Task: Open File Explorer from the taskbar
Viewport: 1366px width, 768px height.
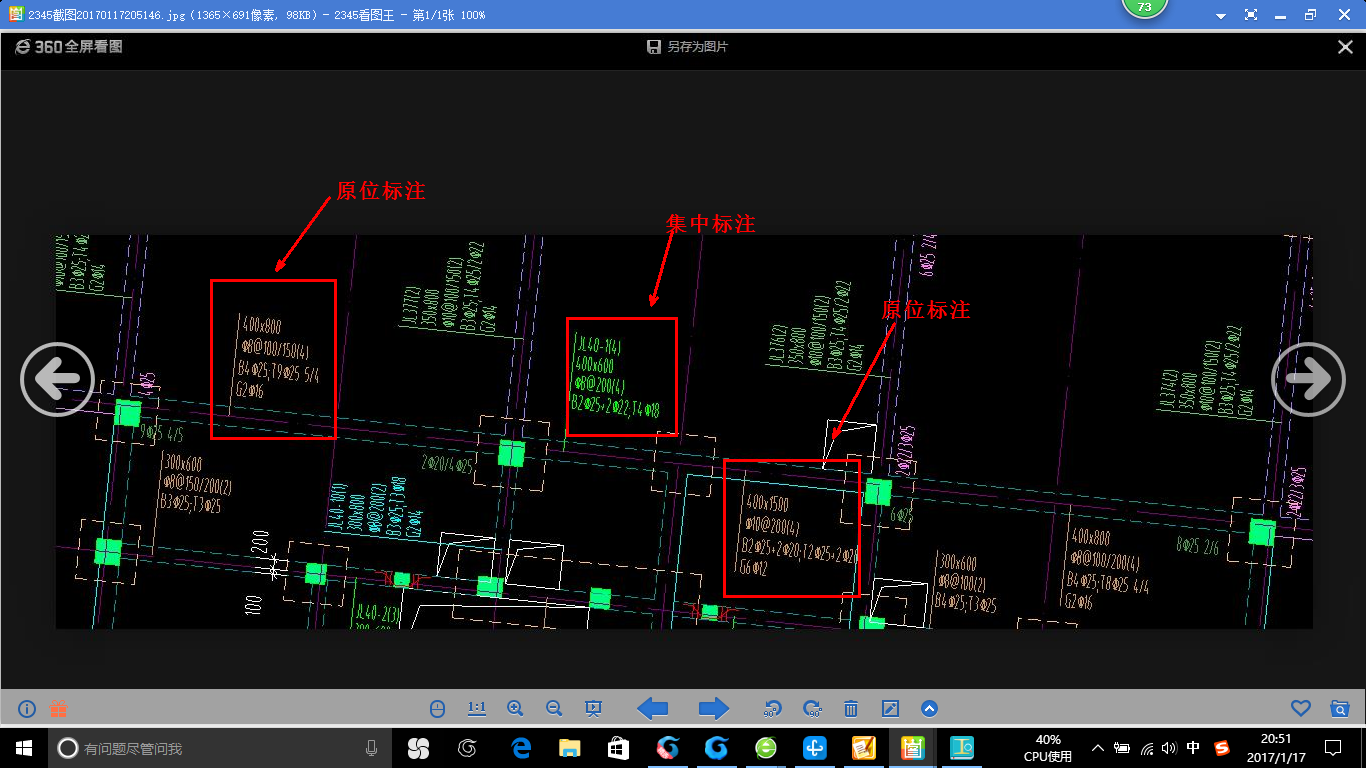Action: [x=569, y=748]
